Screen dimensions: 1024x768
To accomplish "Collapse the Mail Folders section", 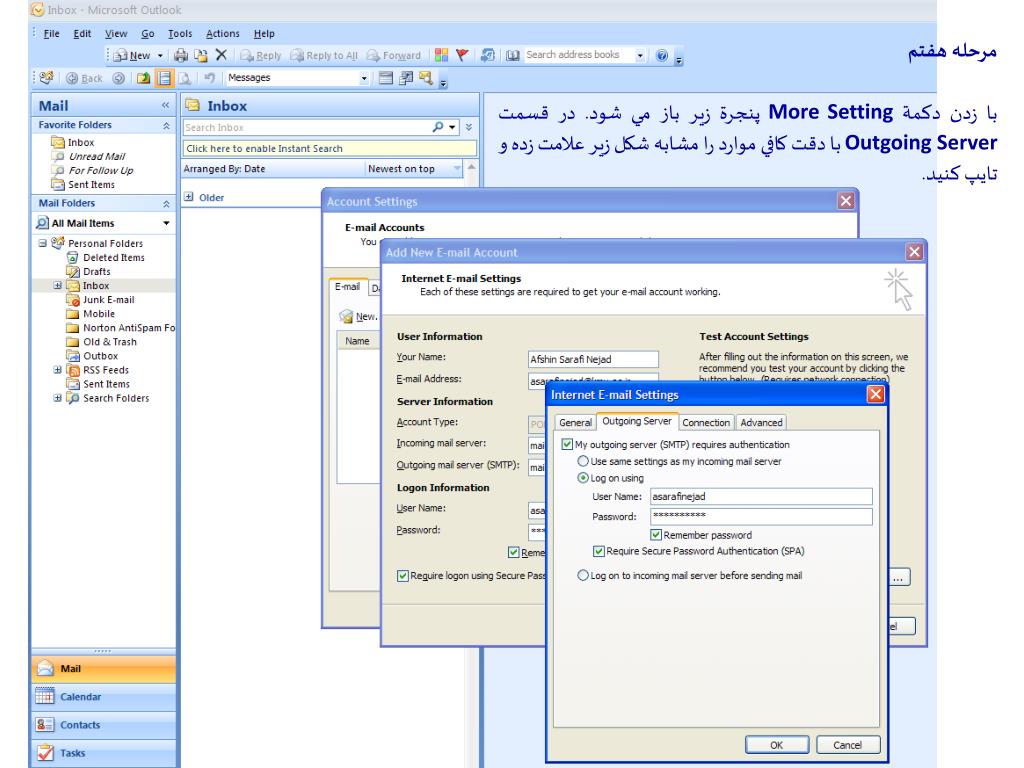I will point(166,204).
